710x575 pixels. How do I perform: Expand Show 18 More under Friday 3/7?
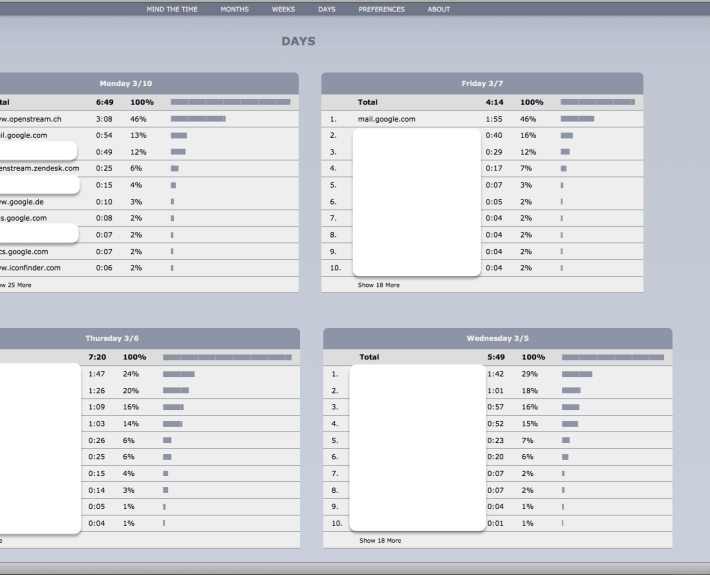pos(379,285)
